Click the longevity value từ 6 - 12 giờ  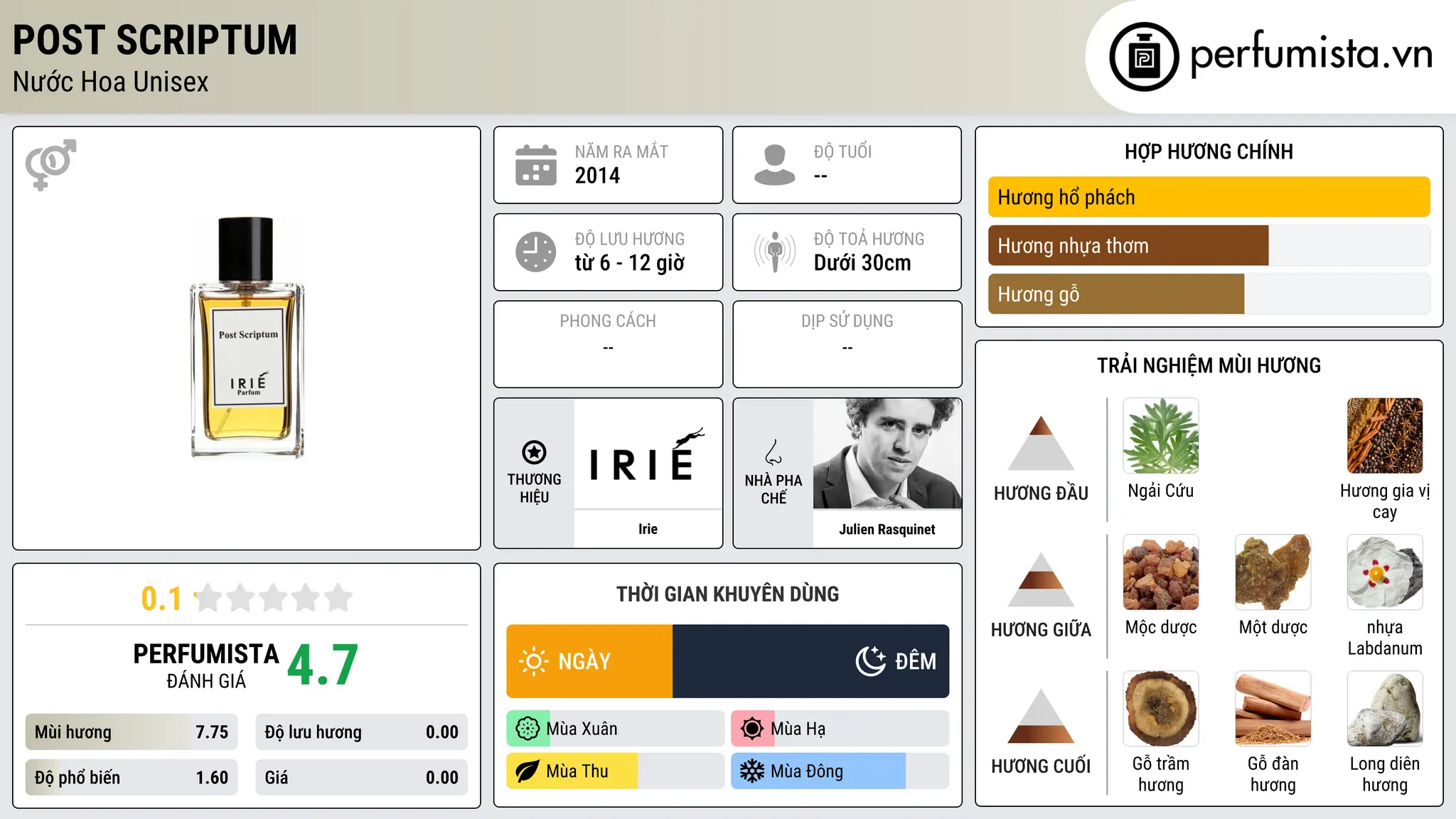(x=629, y=263)
